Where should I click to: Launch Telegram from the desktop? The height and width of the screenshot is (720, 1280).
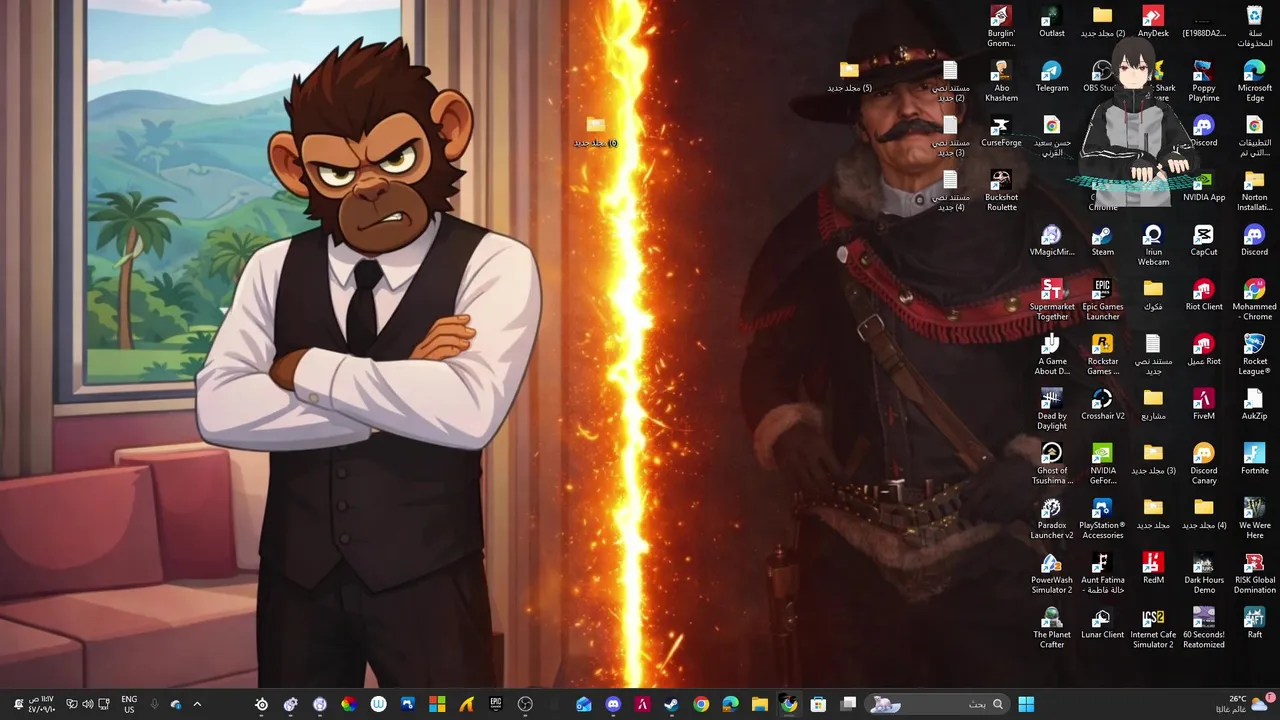[1051, 76]
